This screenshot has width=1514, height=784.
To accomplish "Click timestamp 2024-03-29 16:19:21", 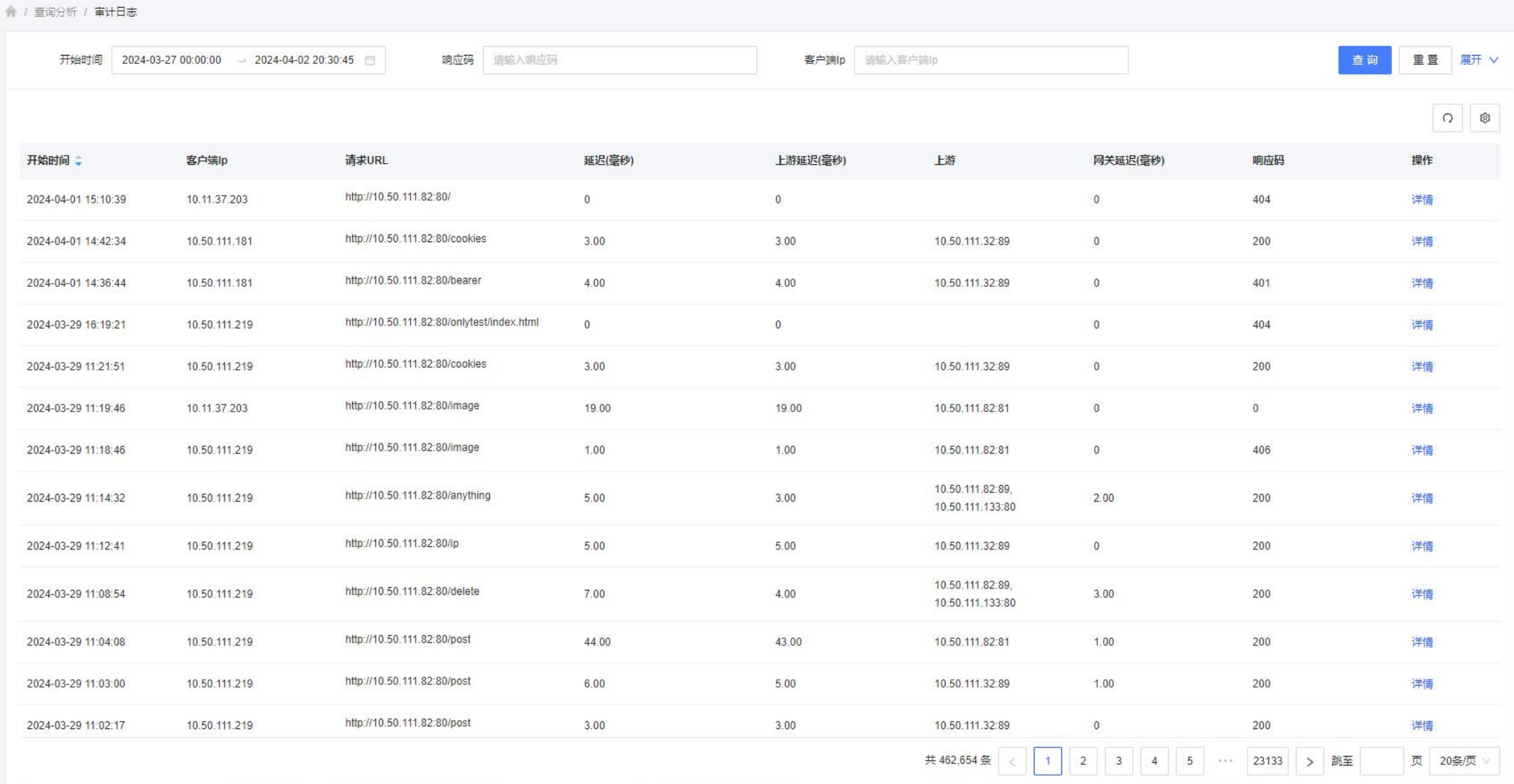I will [x=76, y=325].
